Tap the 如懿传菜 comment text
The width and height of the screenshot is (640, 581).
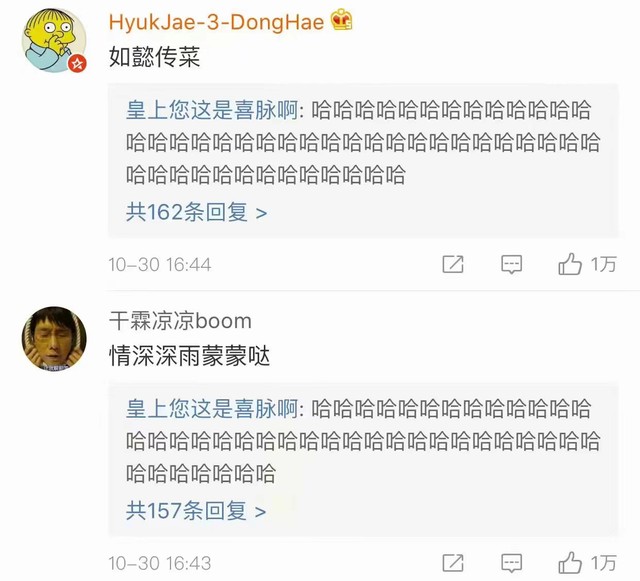click(x=154, y=57)
